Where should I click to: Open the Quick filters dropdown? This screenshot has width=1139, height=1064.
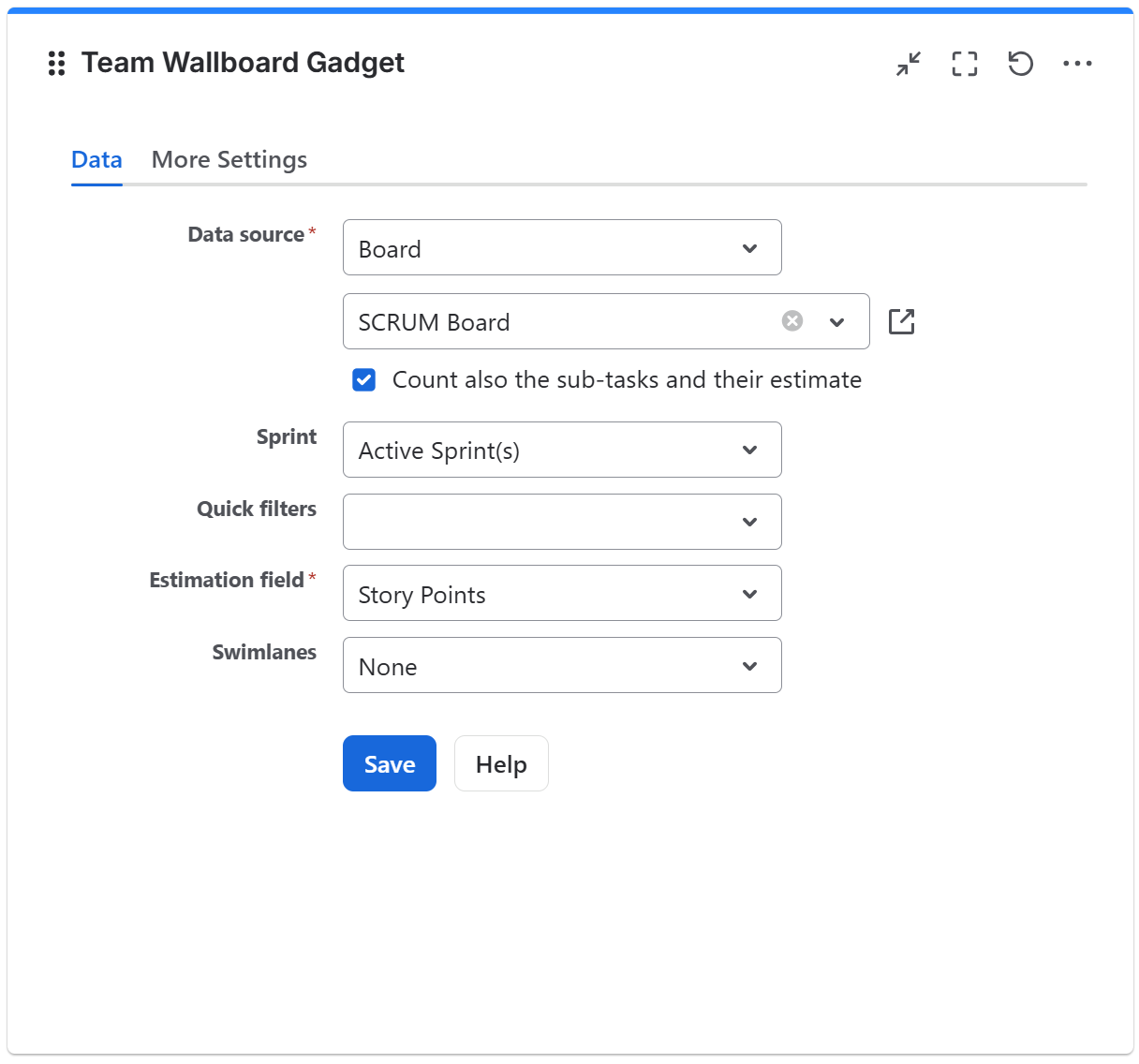(562, 522)
